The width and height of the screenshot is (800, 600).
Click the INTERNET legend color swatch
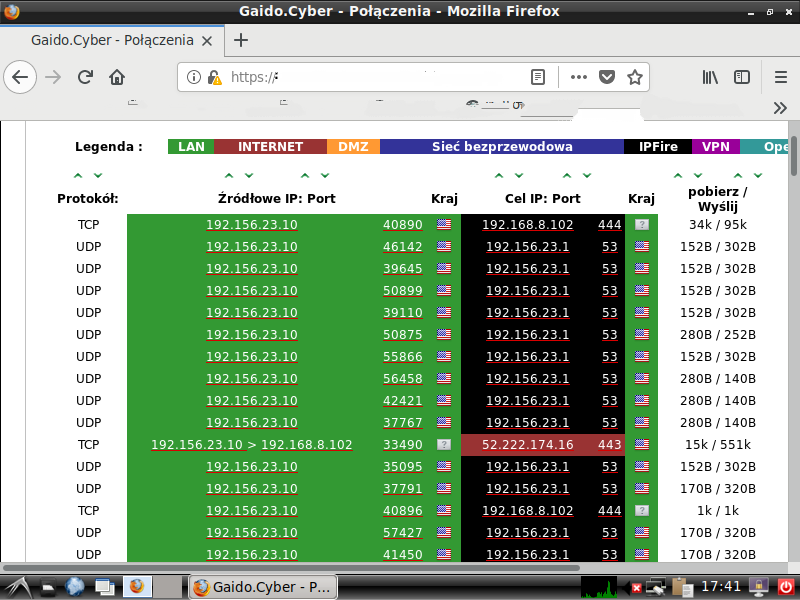(270, 146)
